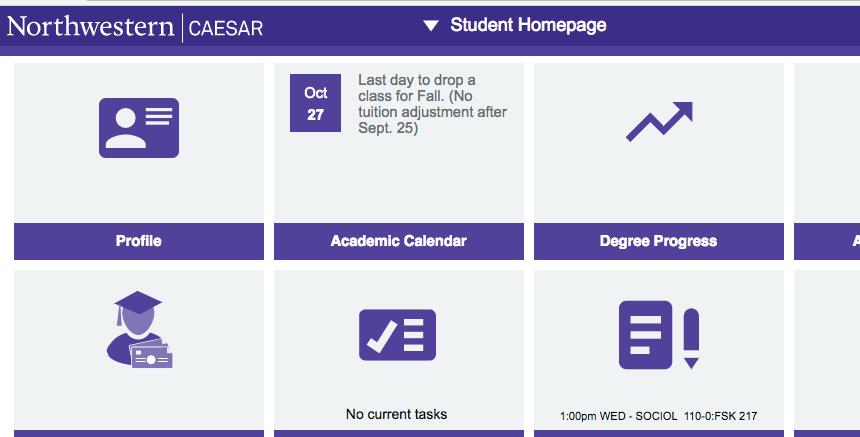Click the cut-off label starting with A
Viewport: 860px width, 437px height.
coord(828,241)
